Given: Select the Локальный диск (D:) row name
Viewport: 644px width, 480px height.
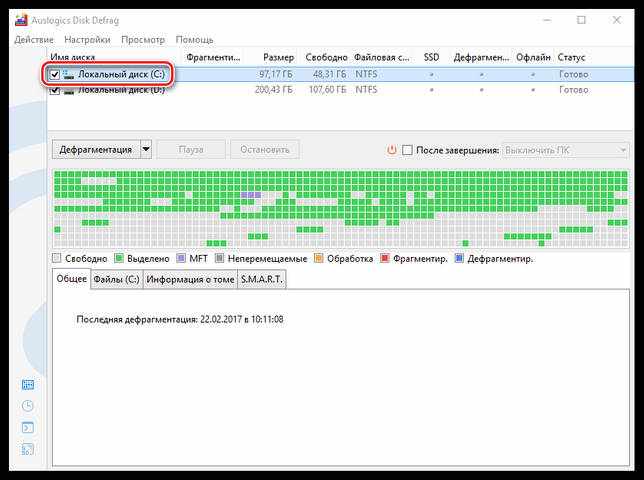Looking at the screenshot, I should [121, 90].
